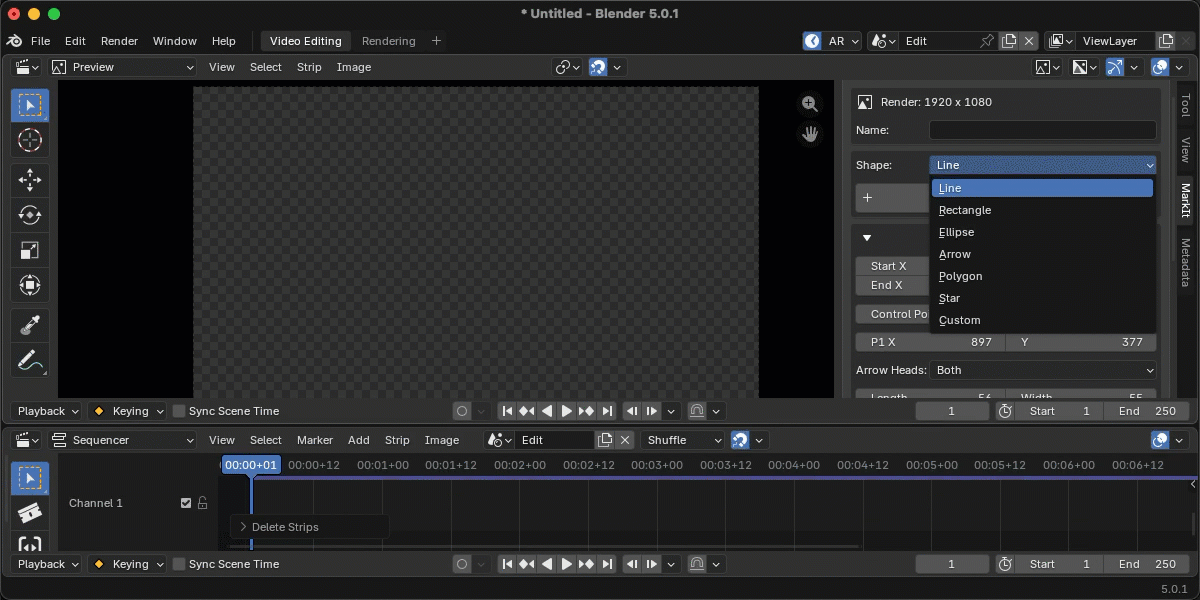Click play button in preview playback controls
Viewport: 1200px width, 600px height.
pyautogui.click(x=567, y=411)
